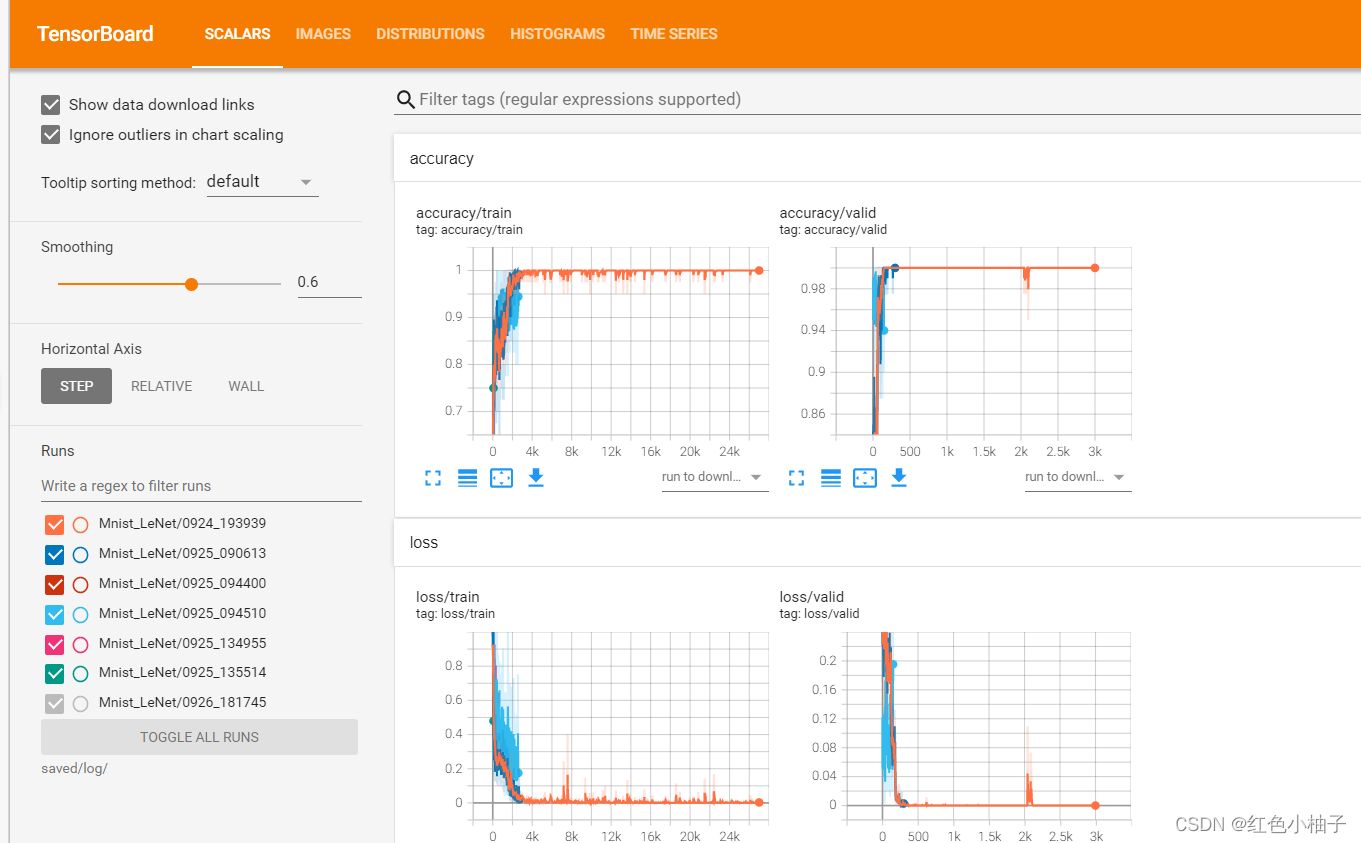The image size is (1361, 843).
Task: Switch to the IMAGES tab
Action: [x=323, y=34]
